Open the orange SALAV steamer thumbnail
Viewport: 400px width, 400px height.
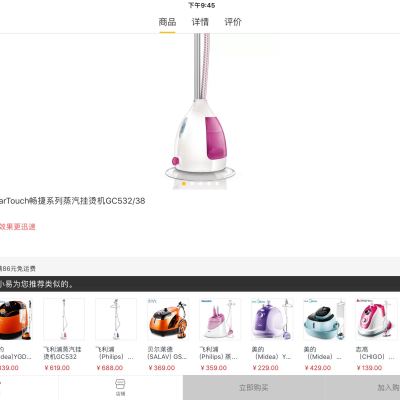[168, 319]
